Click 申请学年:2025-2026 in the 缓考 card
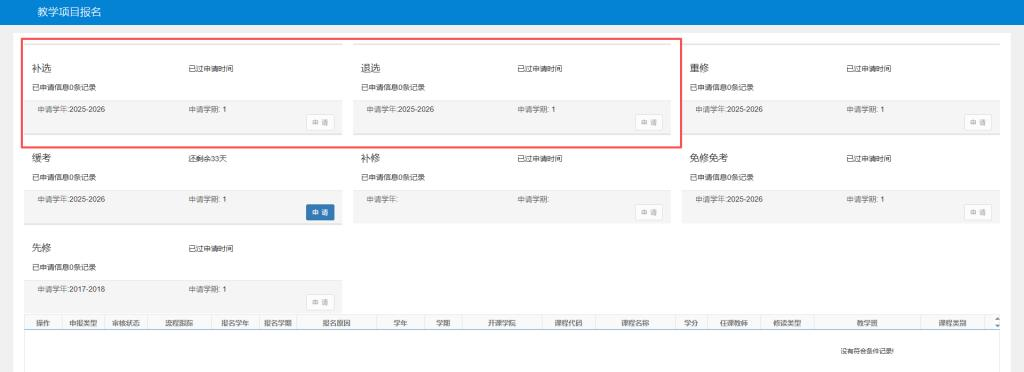Viewport: 1024px width, 372px height. [71, 199]
